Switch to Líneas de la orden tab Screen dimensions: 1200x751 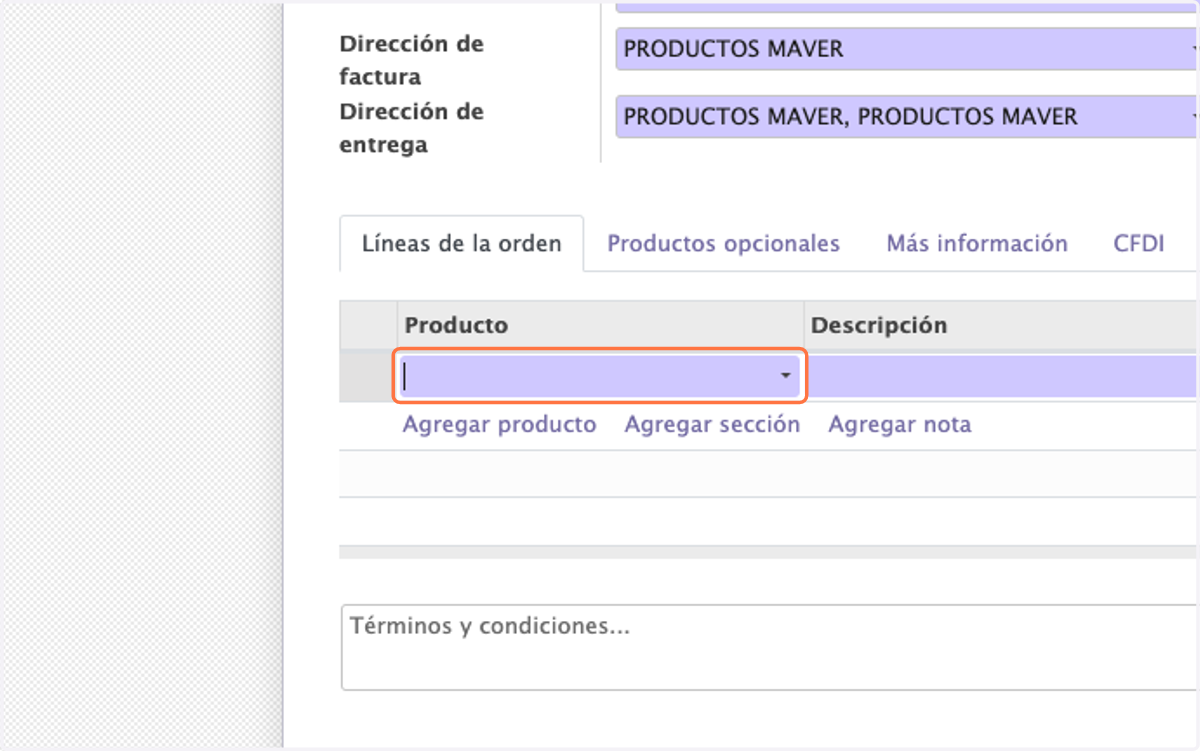click(x=461, y=244)
